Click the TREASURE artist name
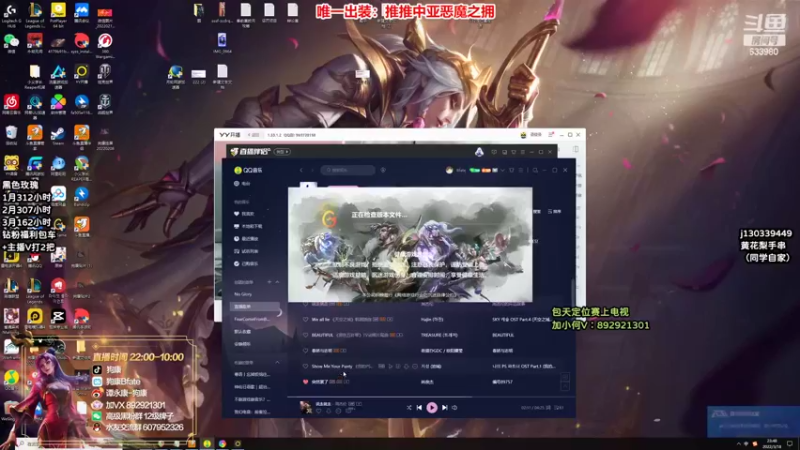 [439, 335]
